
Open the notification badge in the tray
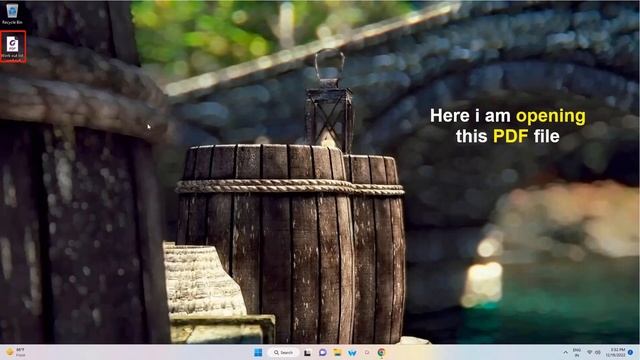(x=631, y=352)
